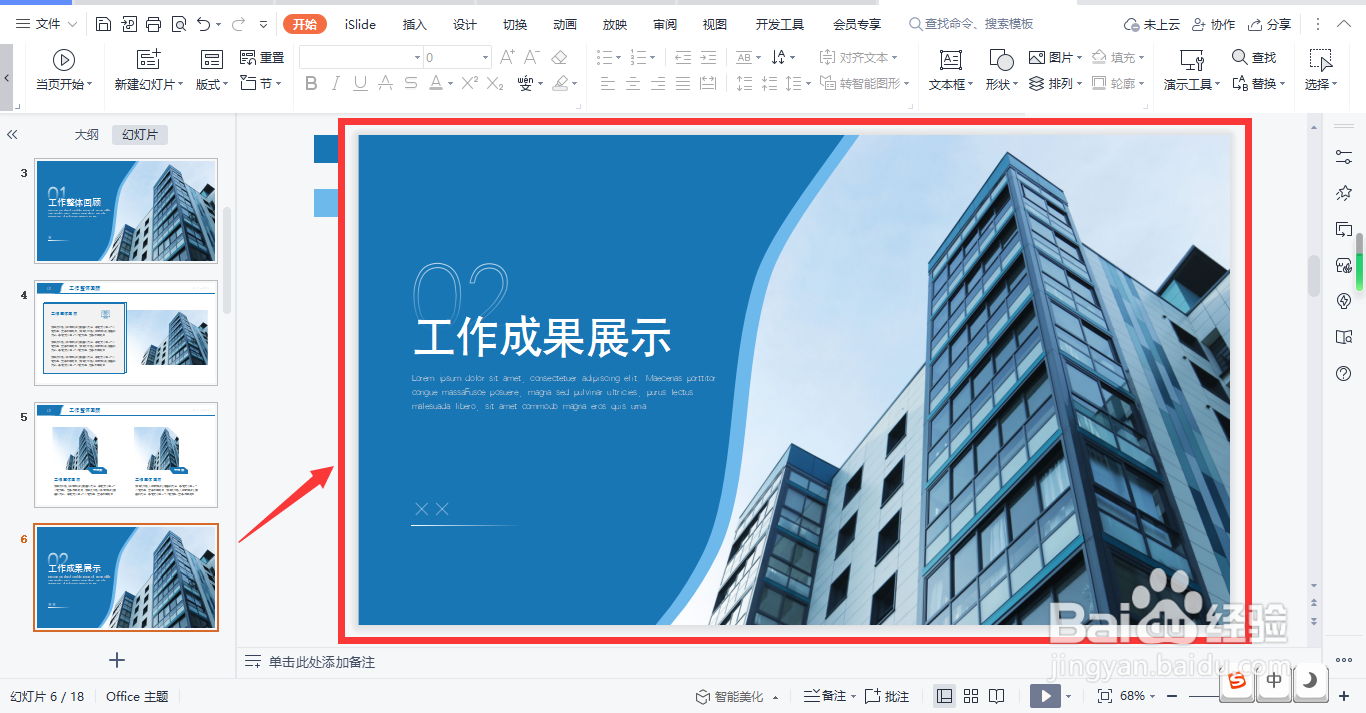Select slide 4 thumbnail in the panel
This screenshot has height=713, width=1366.
(x=126, y=333)
